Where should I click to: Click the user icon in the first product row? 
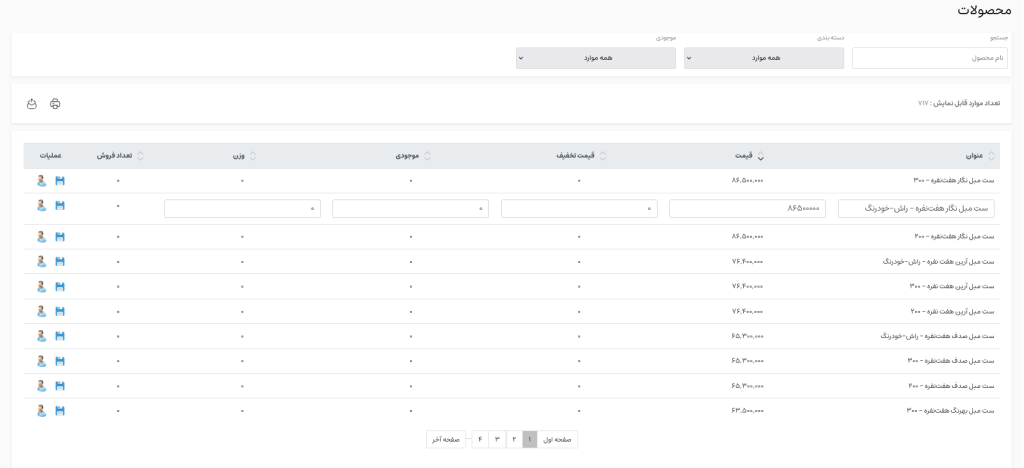pos(42,181)
